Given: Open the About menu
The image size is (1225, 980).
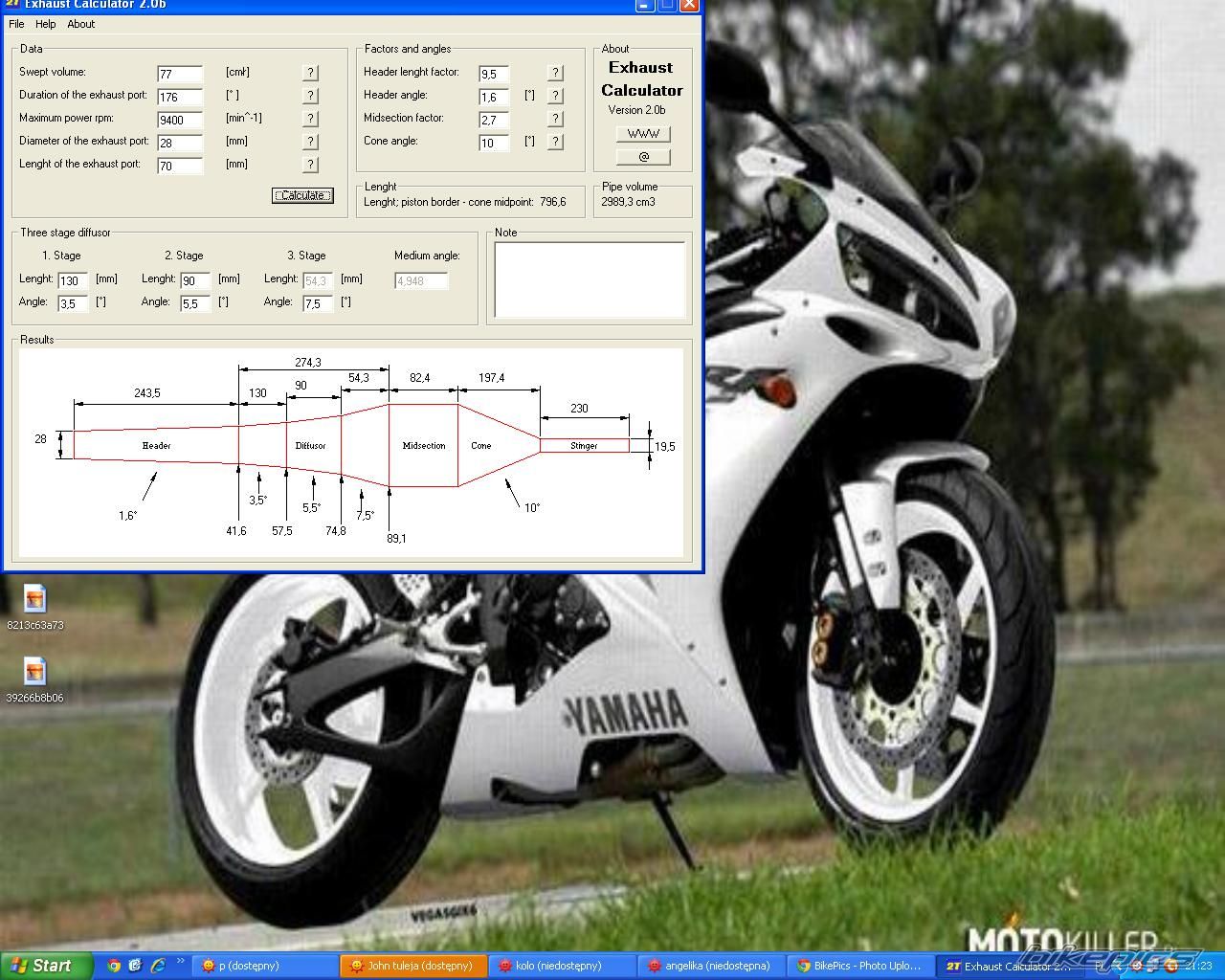Looking at the screenshot, I should pyautogui.click(x=80, y=24).
